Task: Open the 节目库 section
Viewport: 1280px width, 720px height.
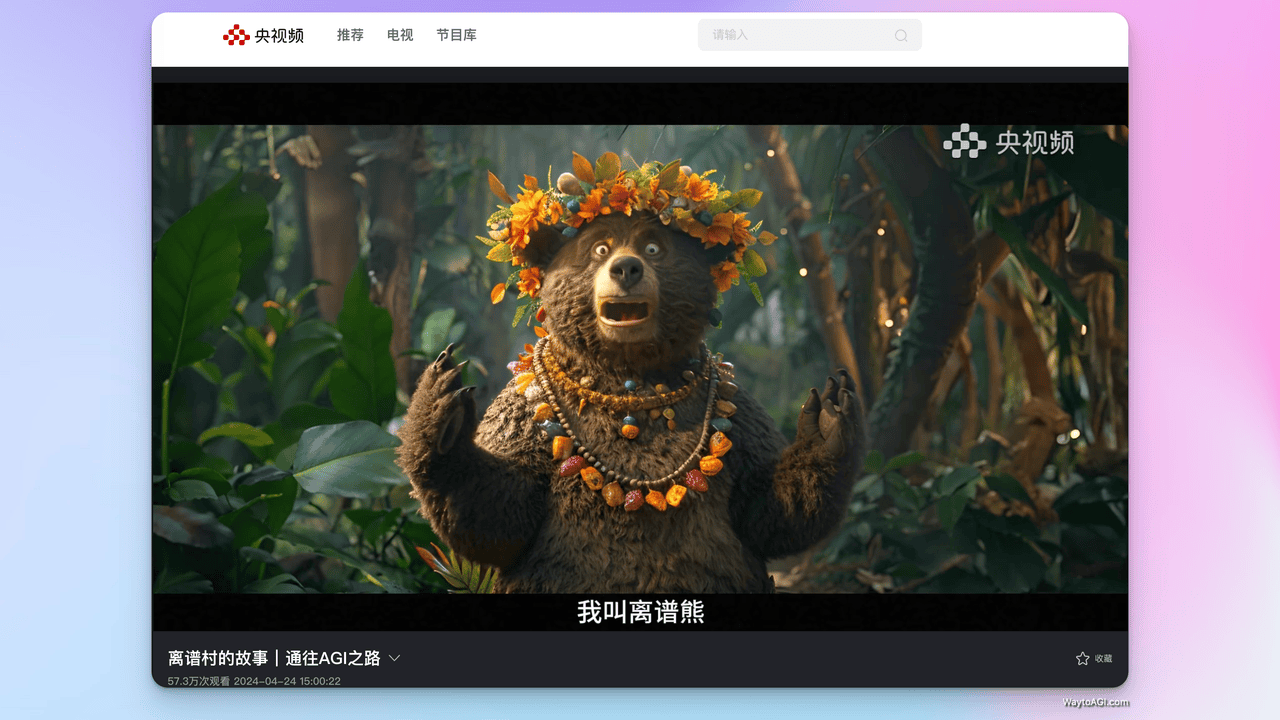Action: click(456, 34)
